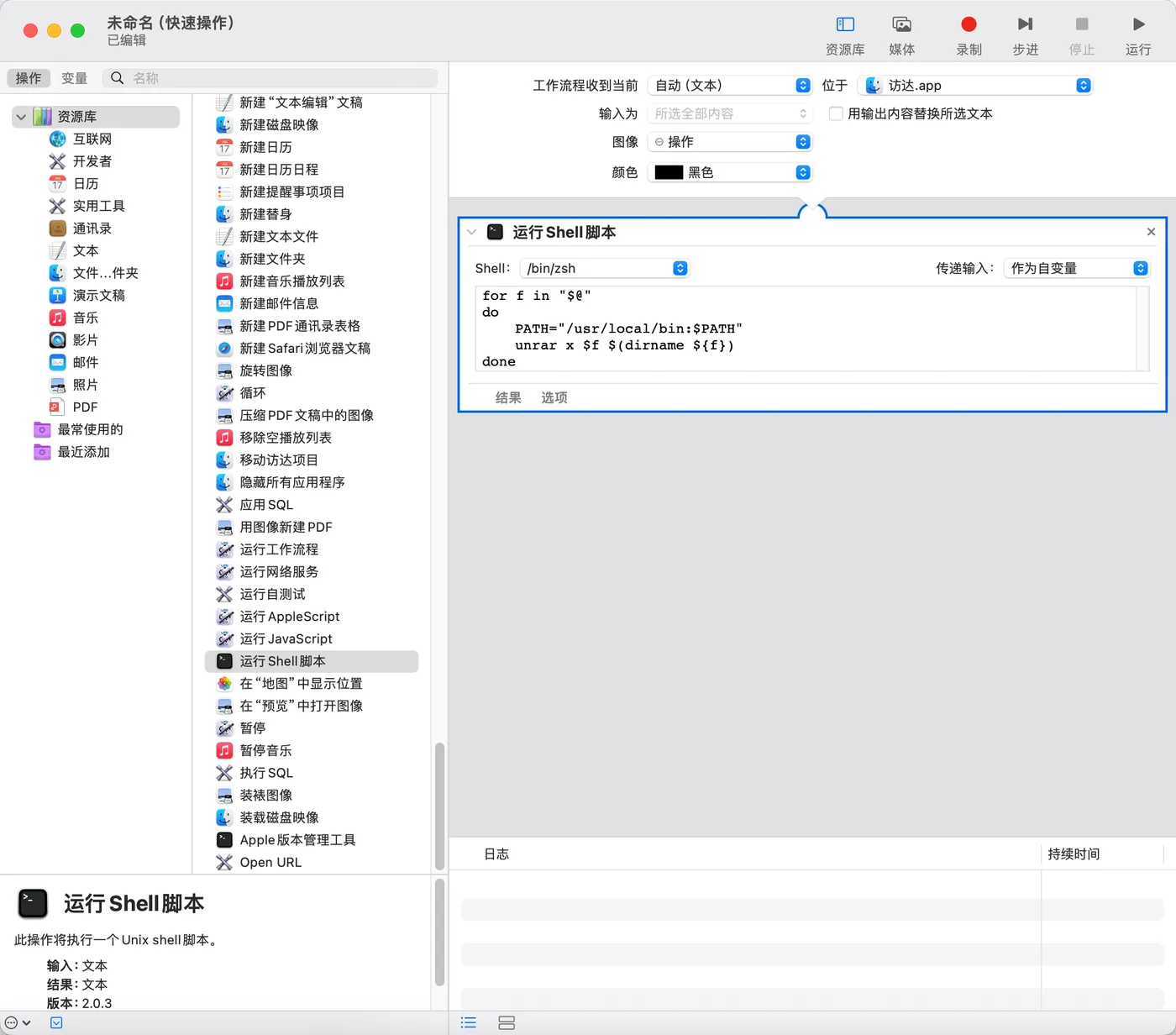Click the 停止 stop button

tap(1082, 35)
